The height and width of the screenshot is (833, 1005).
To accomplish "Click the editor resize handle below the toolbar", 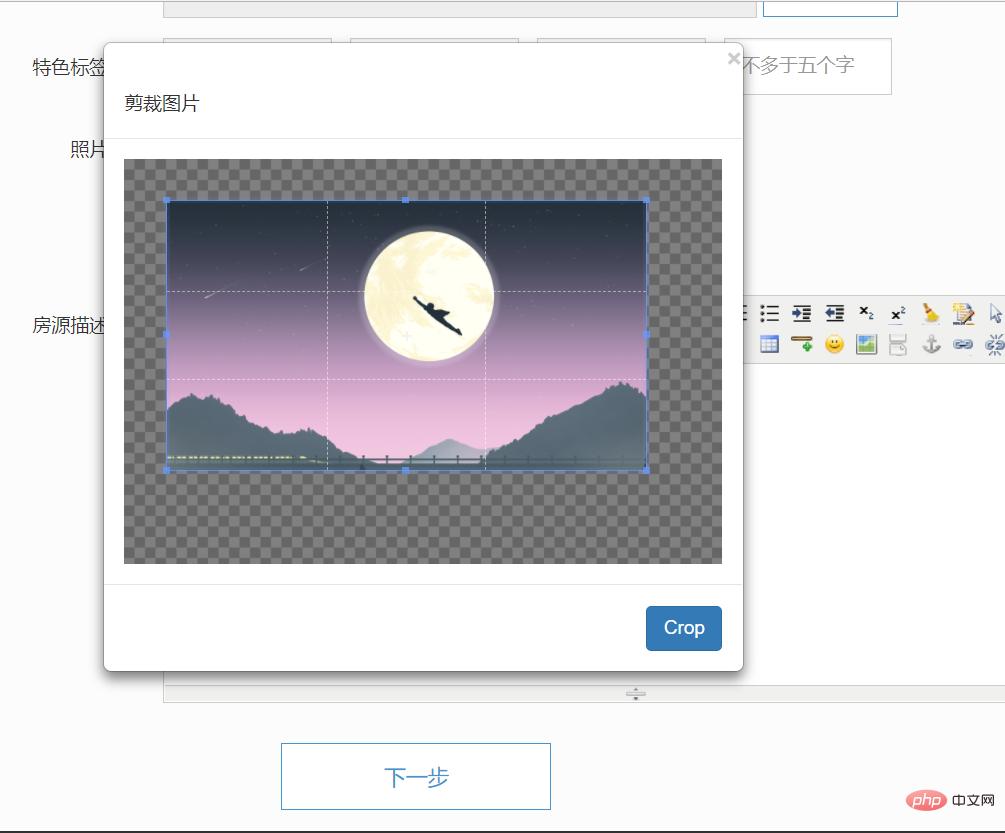I will (637, 691).
